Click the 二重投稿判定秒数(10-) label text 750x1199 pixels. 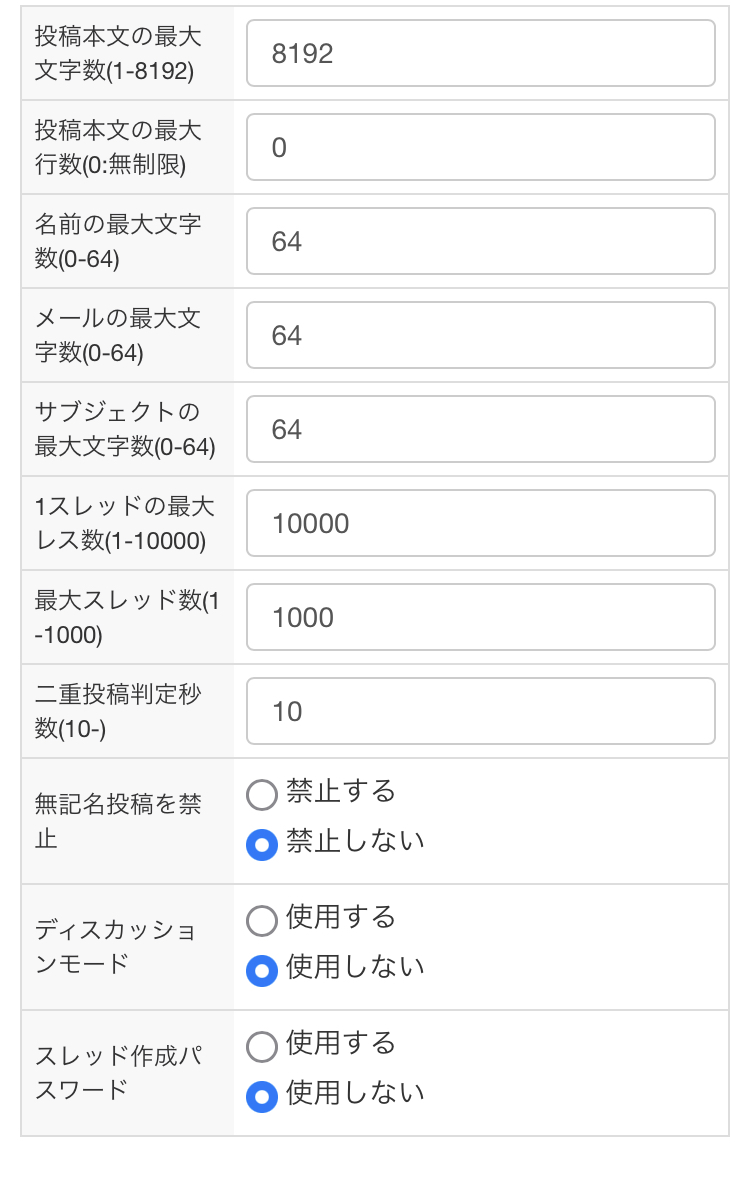point(118,711)
